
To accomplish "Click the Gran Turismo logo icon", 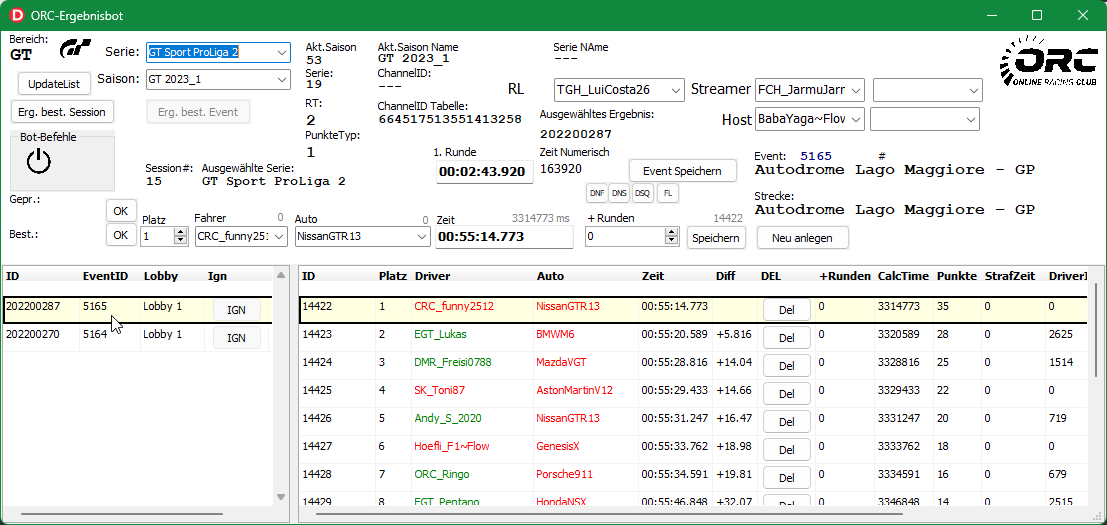I will tap(75, 49).
